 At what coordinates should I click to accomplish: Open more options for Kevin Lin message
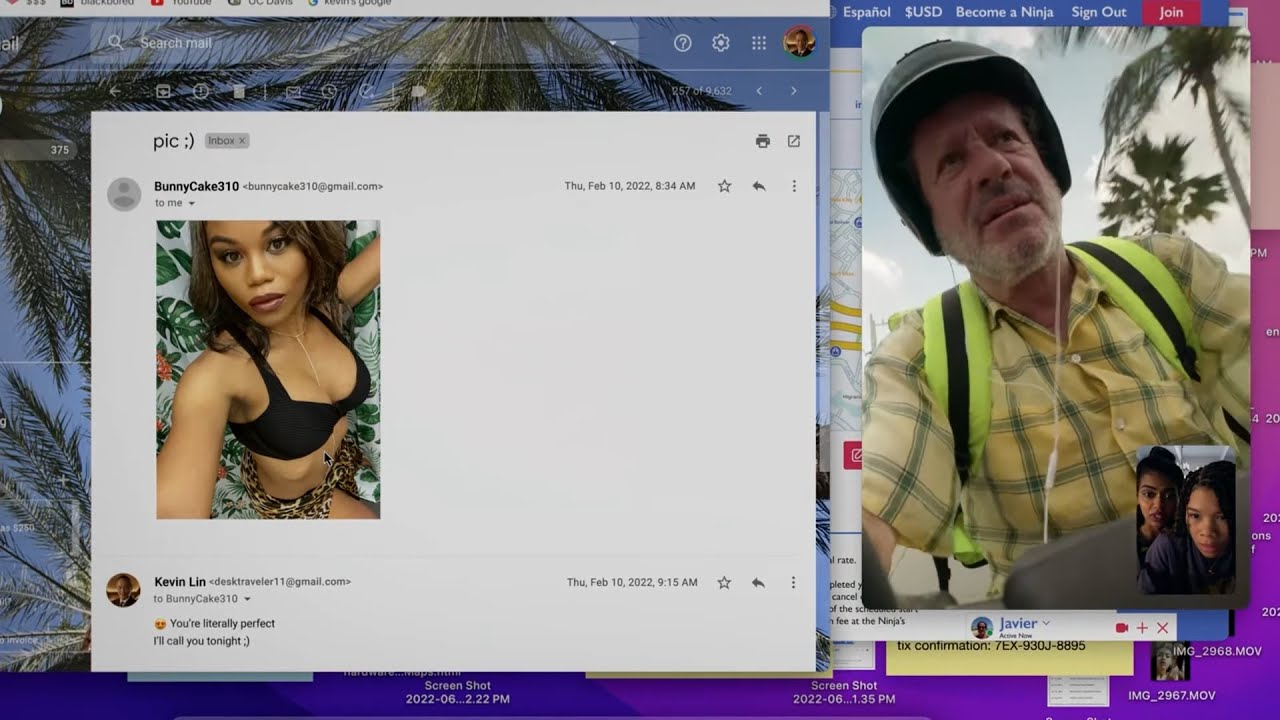793,582
